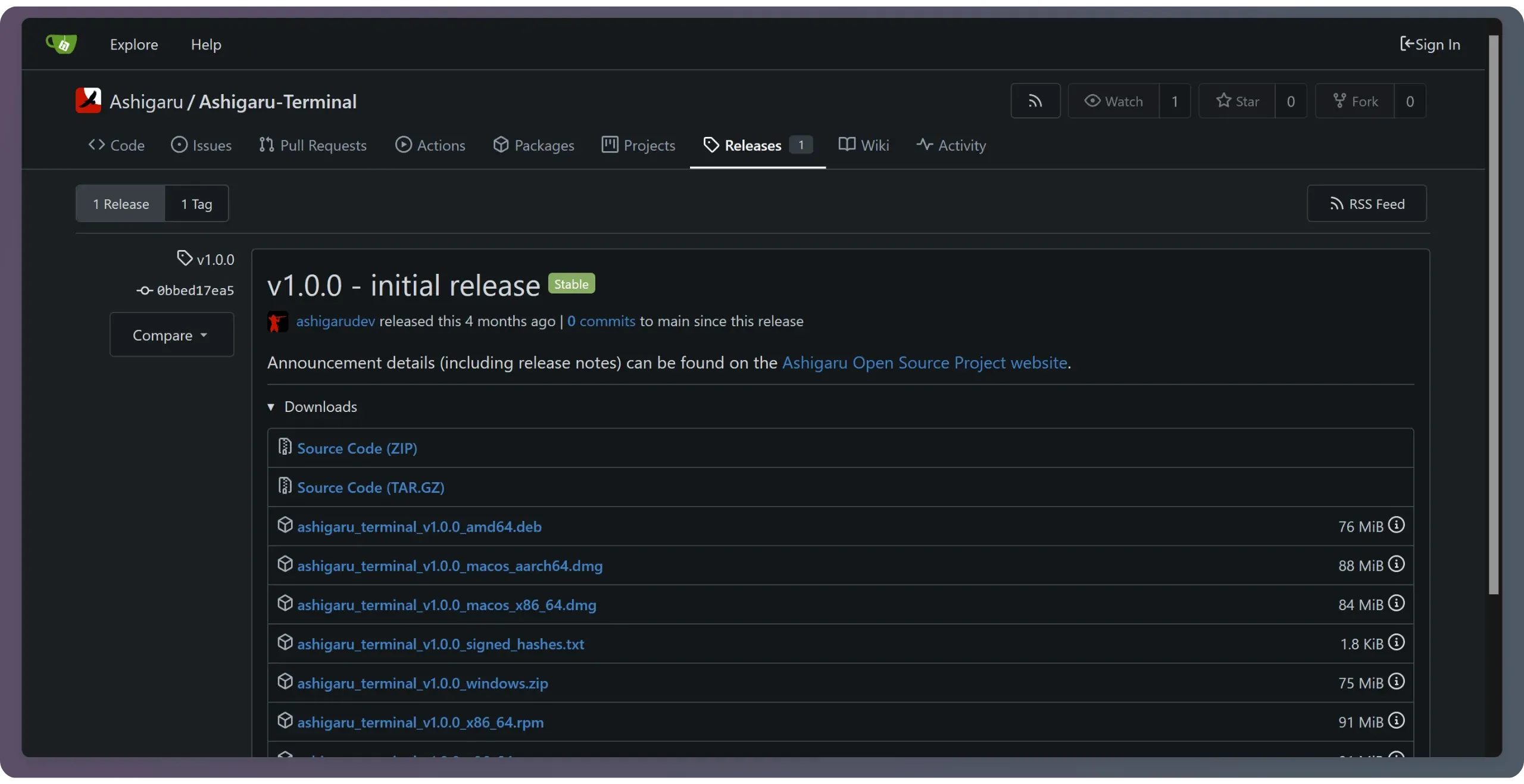Open Ashigaru Open Source Project website link
Viewport: 1524px width, 784px height.
pos(924,363)
